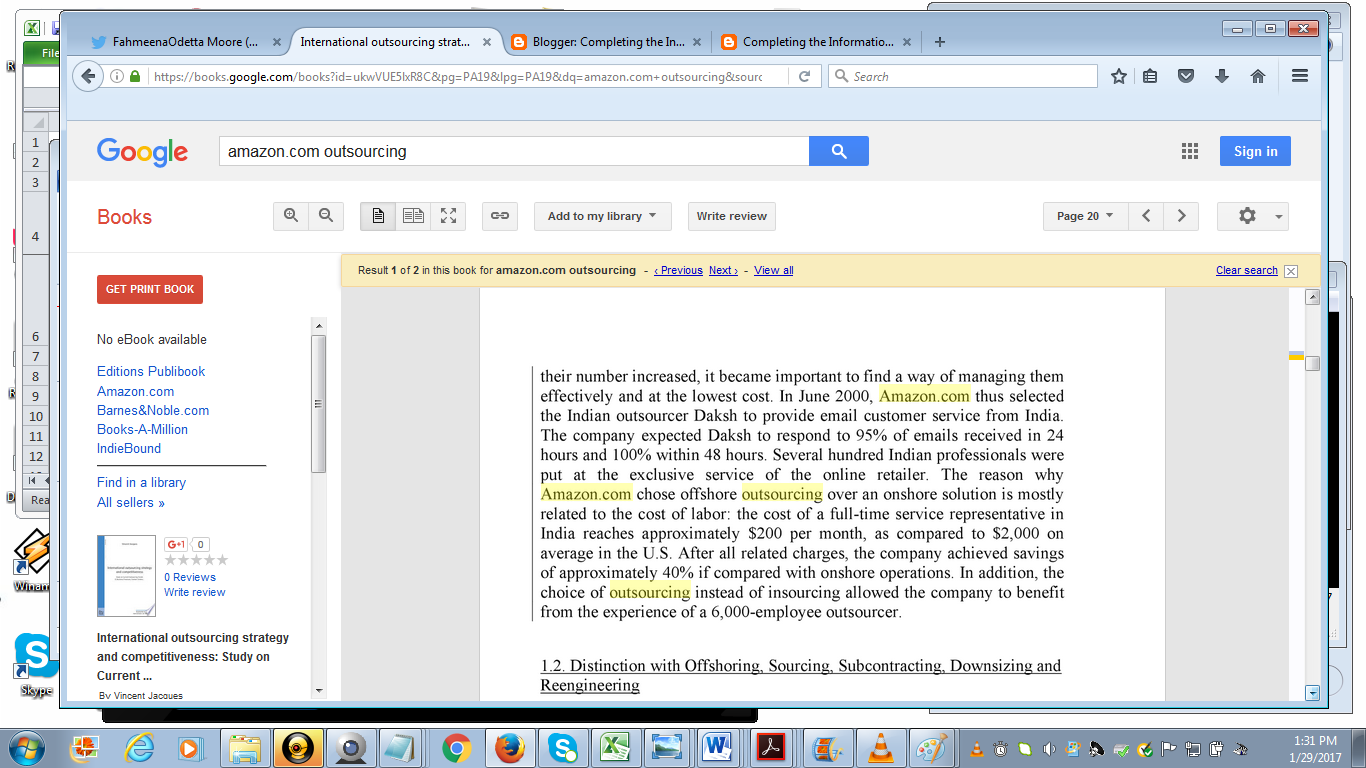Click the Sign in button
1366x768 pixels.
pyautogui.click(x=1255, y=151)
